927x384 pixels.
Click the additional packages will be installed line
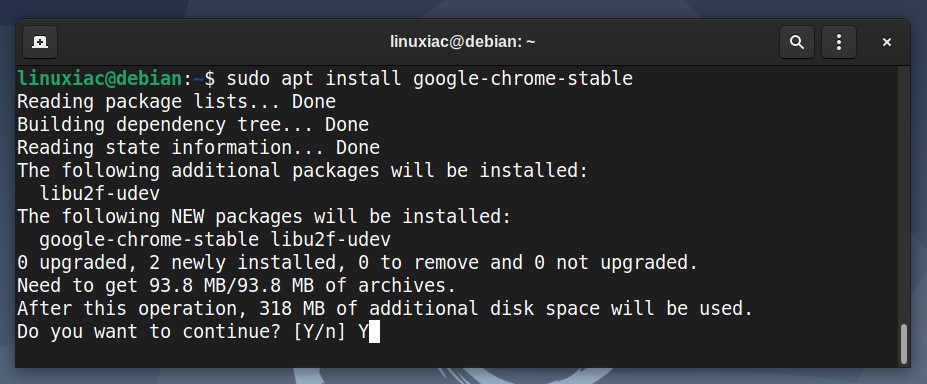pos(303,171)
